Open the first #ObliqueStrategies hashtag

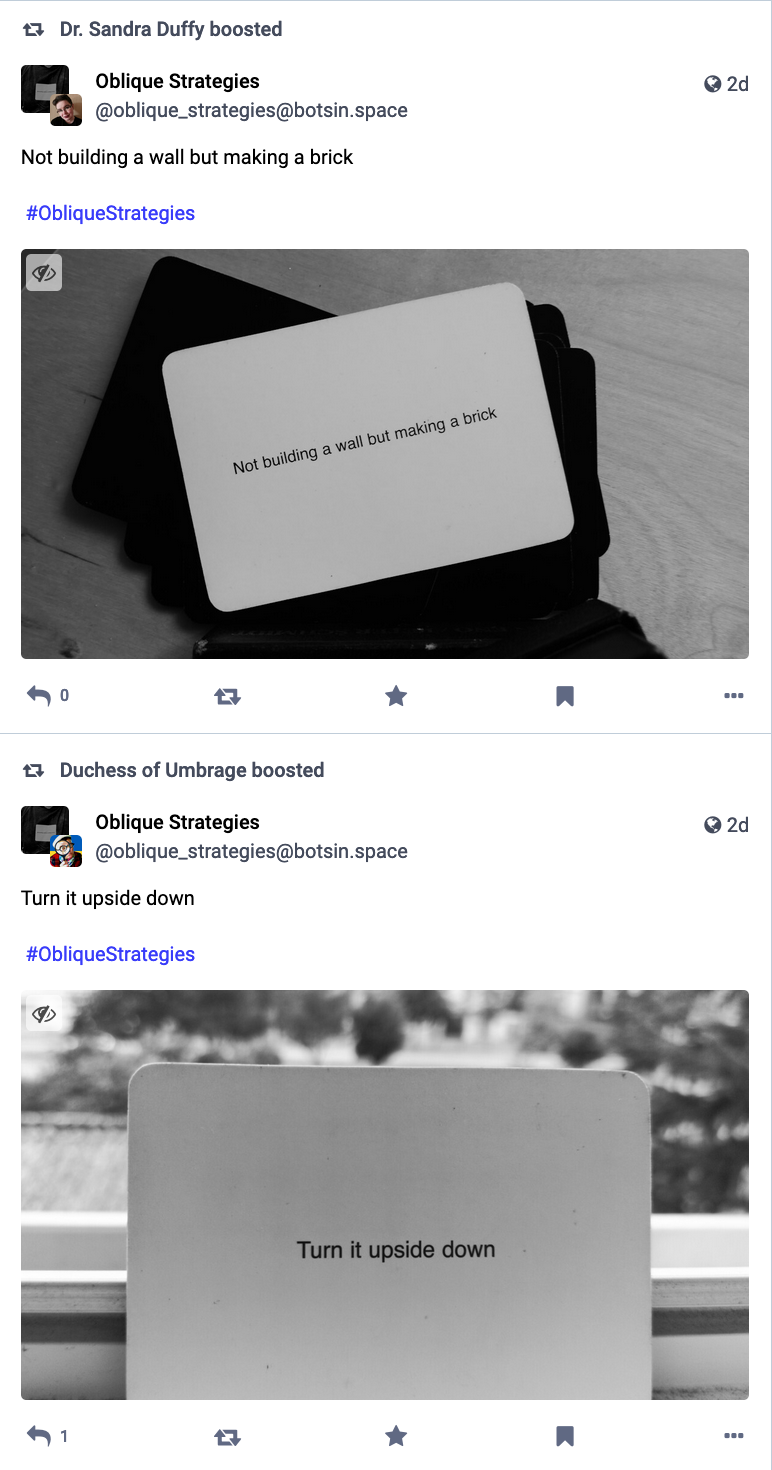(x=110, y=213)
